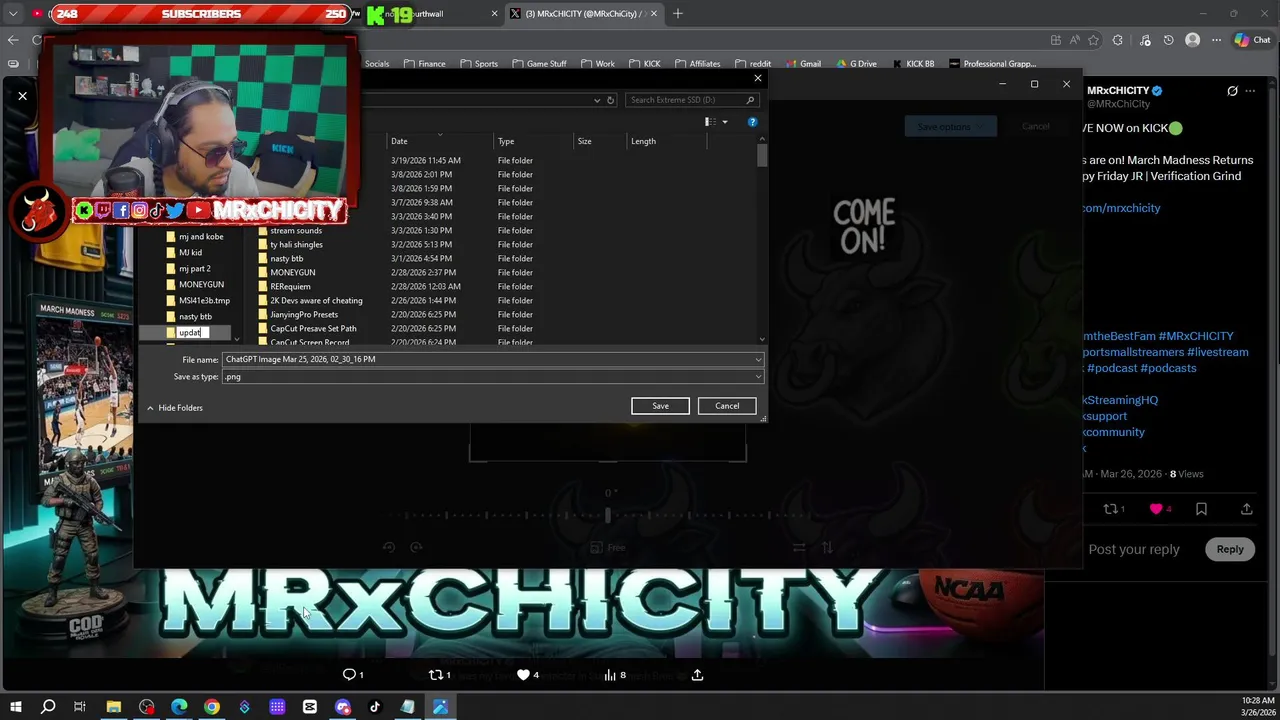Screen dimensions: 1280x720
Task: Select 'mj and kobe' in the folder tree
Action: 200,237
